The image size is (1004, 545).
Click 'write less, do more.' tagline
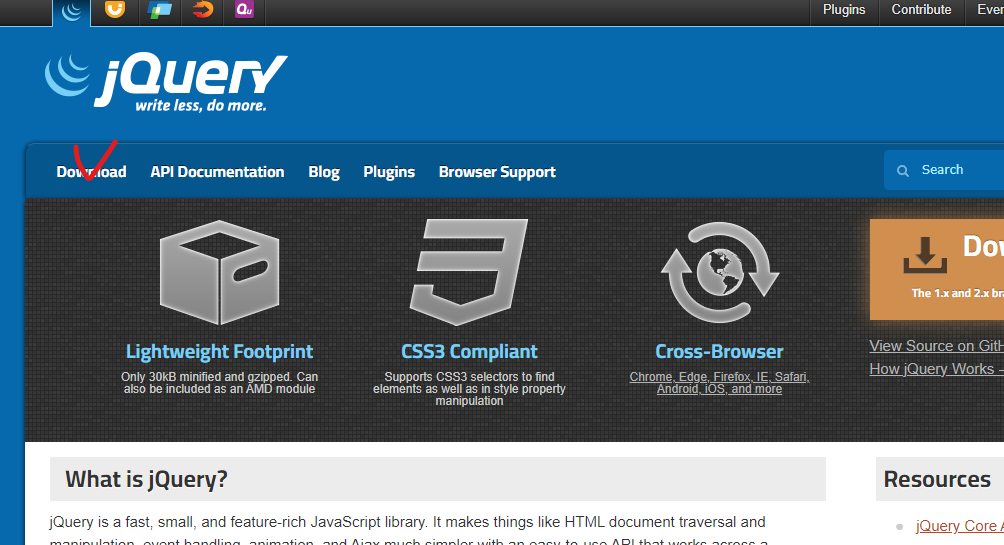tap(201, 106)
